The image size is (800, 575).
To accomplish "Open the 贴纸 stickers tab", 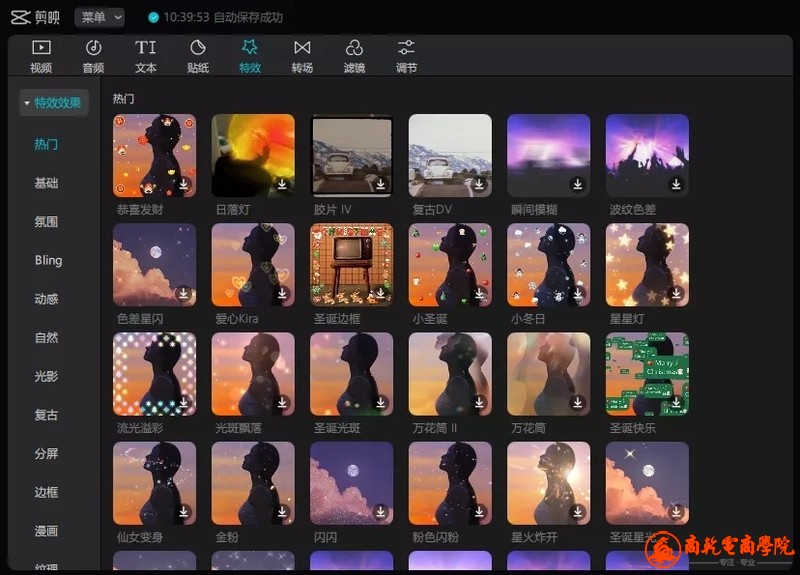I will 198,56.
